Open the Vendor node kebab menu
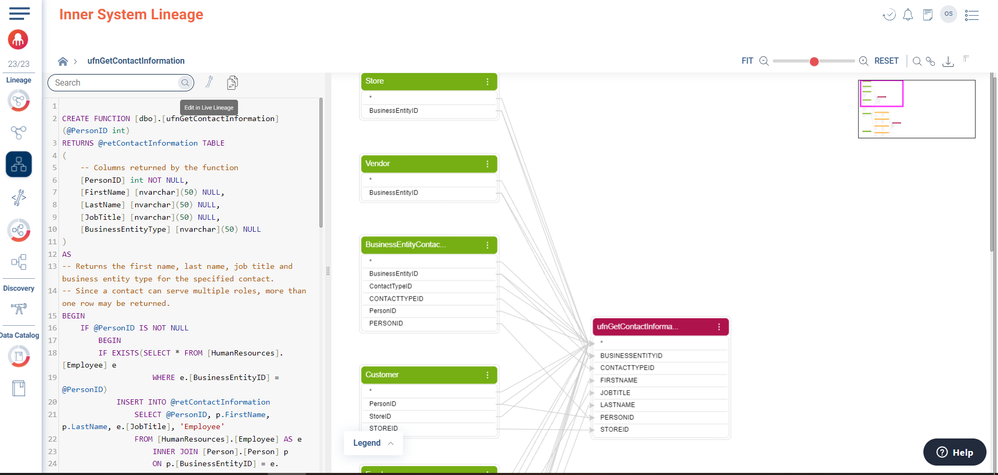998x475 pixels. tap(488, 164)
